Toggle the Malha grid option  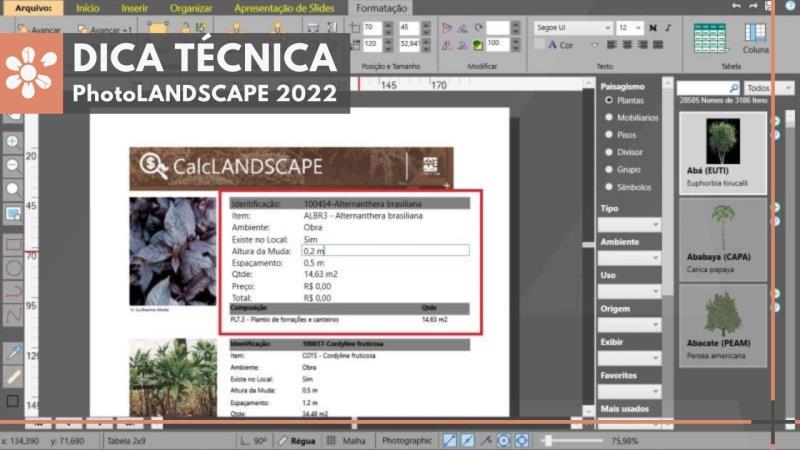click(x=346, y=441)
